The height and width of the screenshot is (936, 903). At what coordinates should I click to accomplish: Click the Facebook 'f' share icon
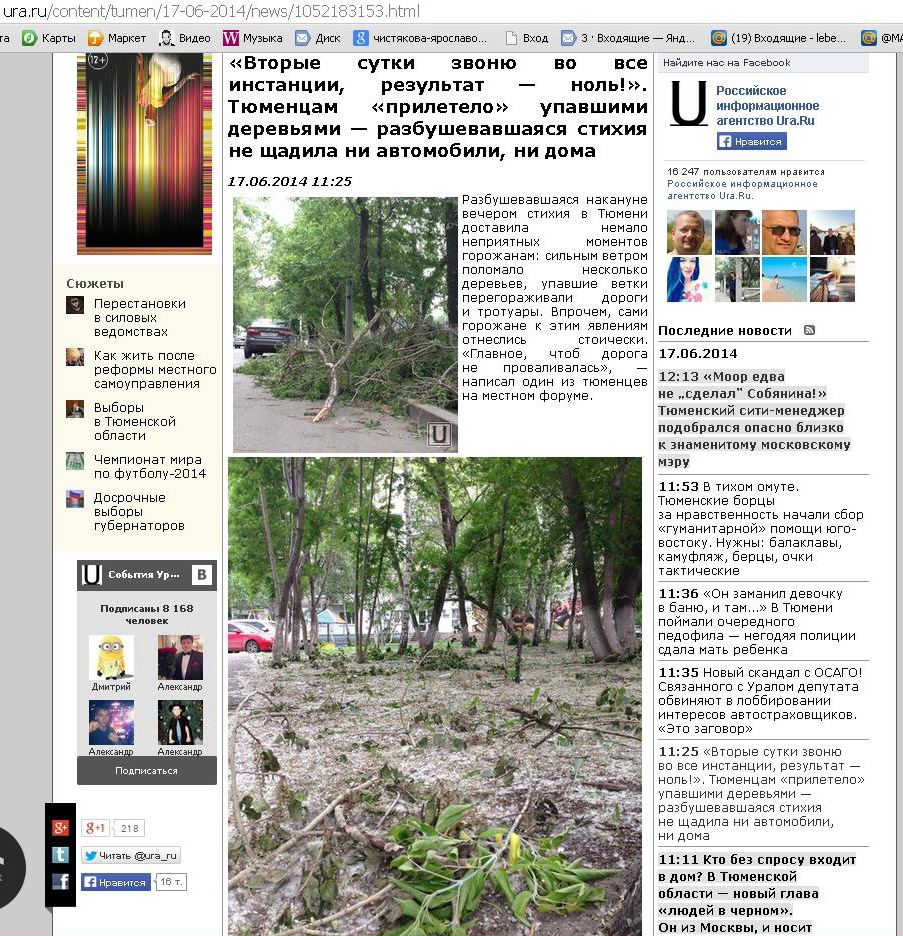pyautogui.click(x=60, y=881)
